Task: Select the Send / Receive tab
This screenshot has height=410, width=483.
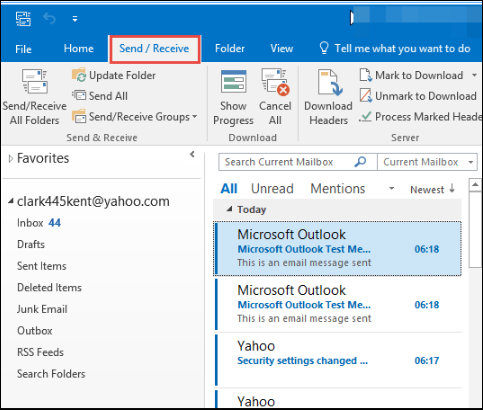Action: 154,49
